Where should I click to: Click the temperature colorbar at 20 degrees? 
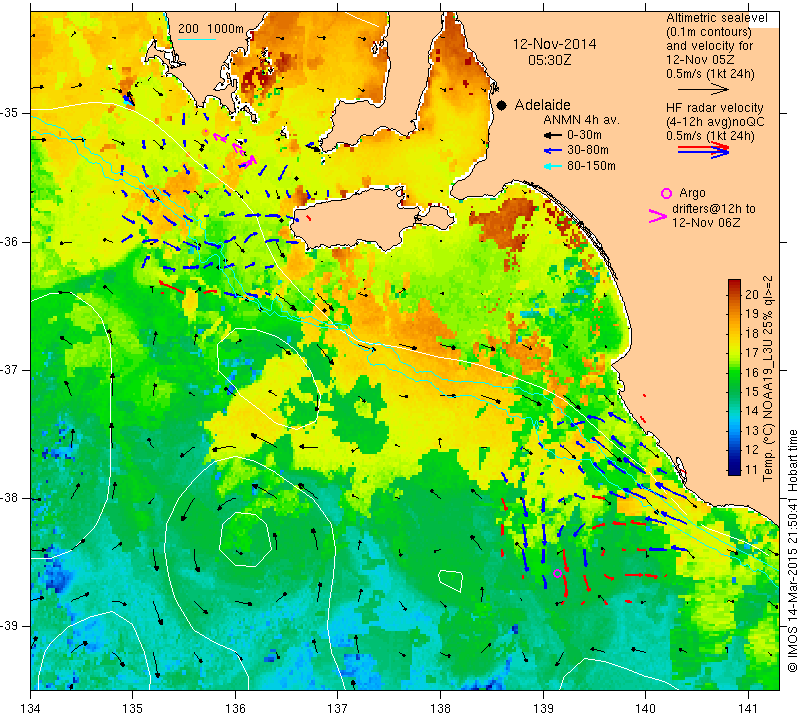[734, 293]
